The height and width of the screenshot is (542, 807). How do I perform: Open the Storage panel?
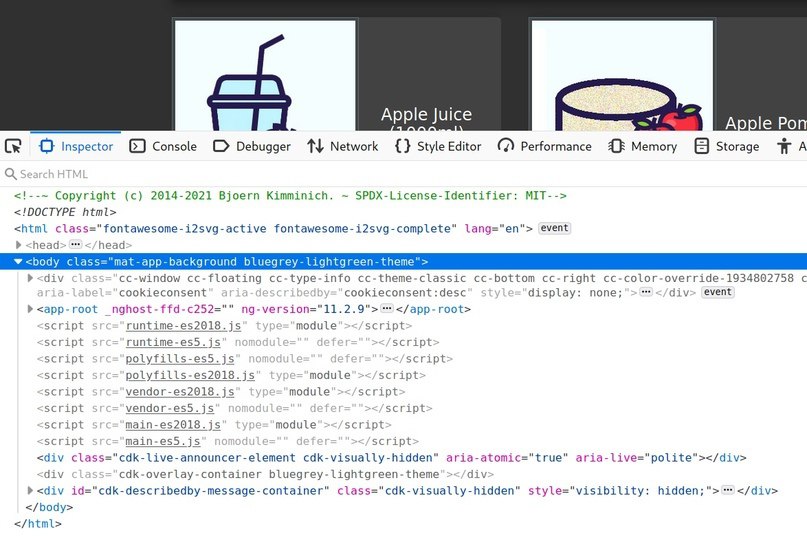click(727, 146)
